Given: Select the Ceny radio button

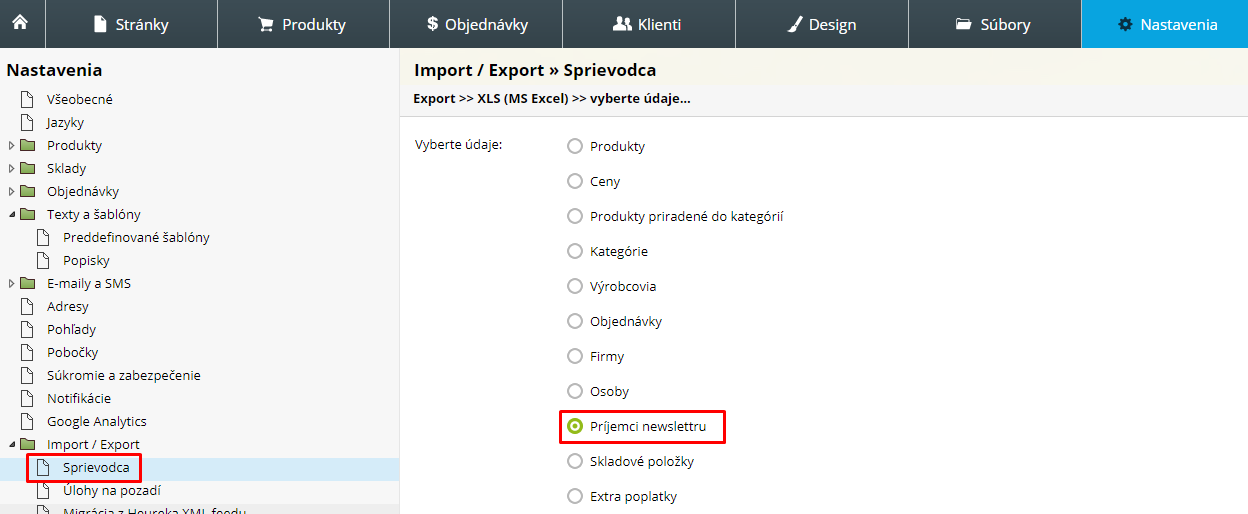Looking at the screenshot, I should 575,181.
